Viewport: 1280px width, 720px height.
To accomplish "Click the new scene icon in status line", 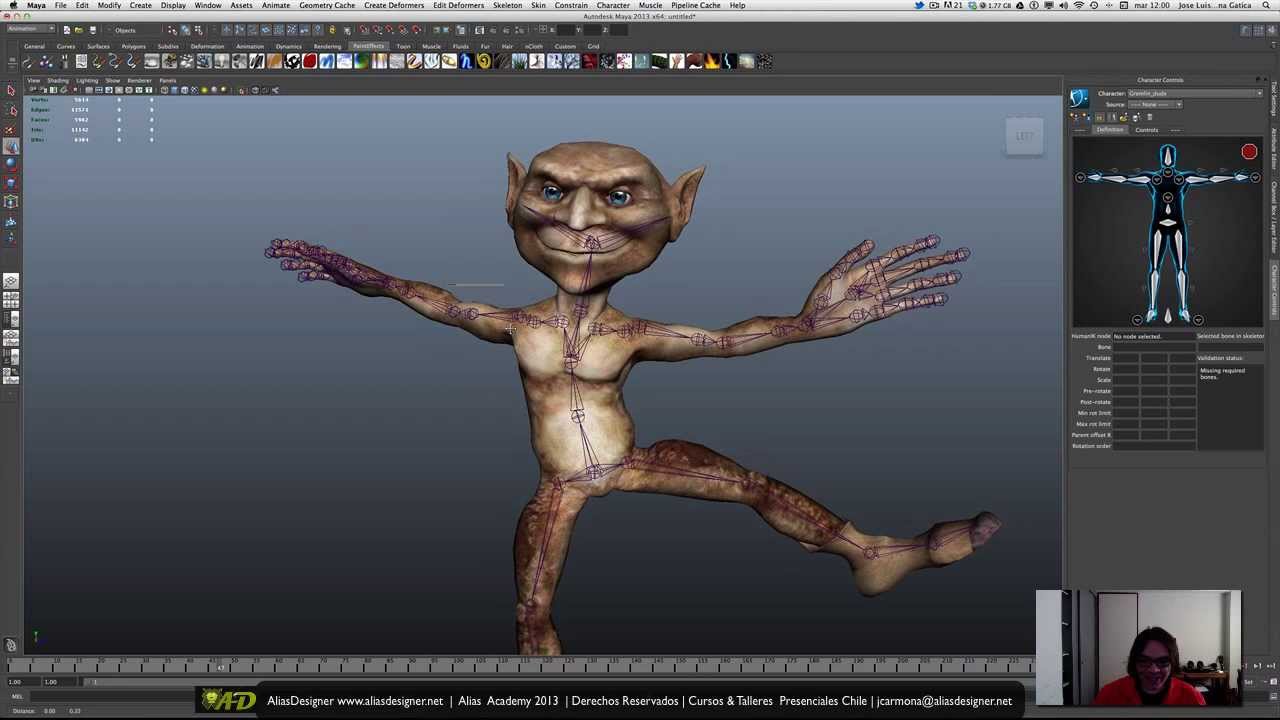I will 67,30.
